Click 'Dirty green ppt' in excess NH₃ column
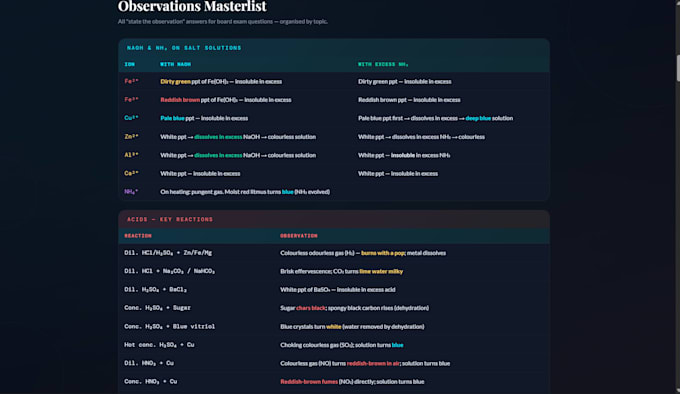This screenshot has height=394, width=680. [x=405, y=81]
